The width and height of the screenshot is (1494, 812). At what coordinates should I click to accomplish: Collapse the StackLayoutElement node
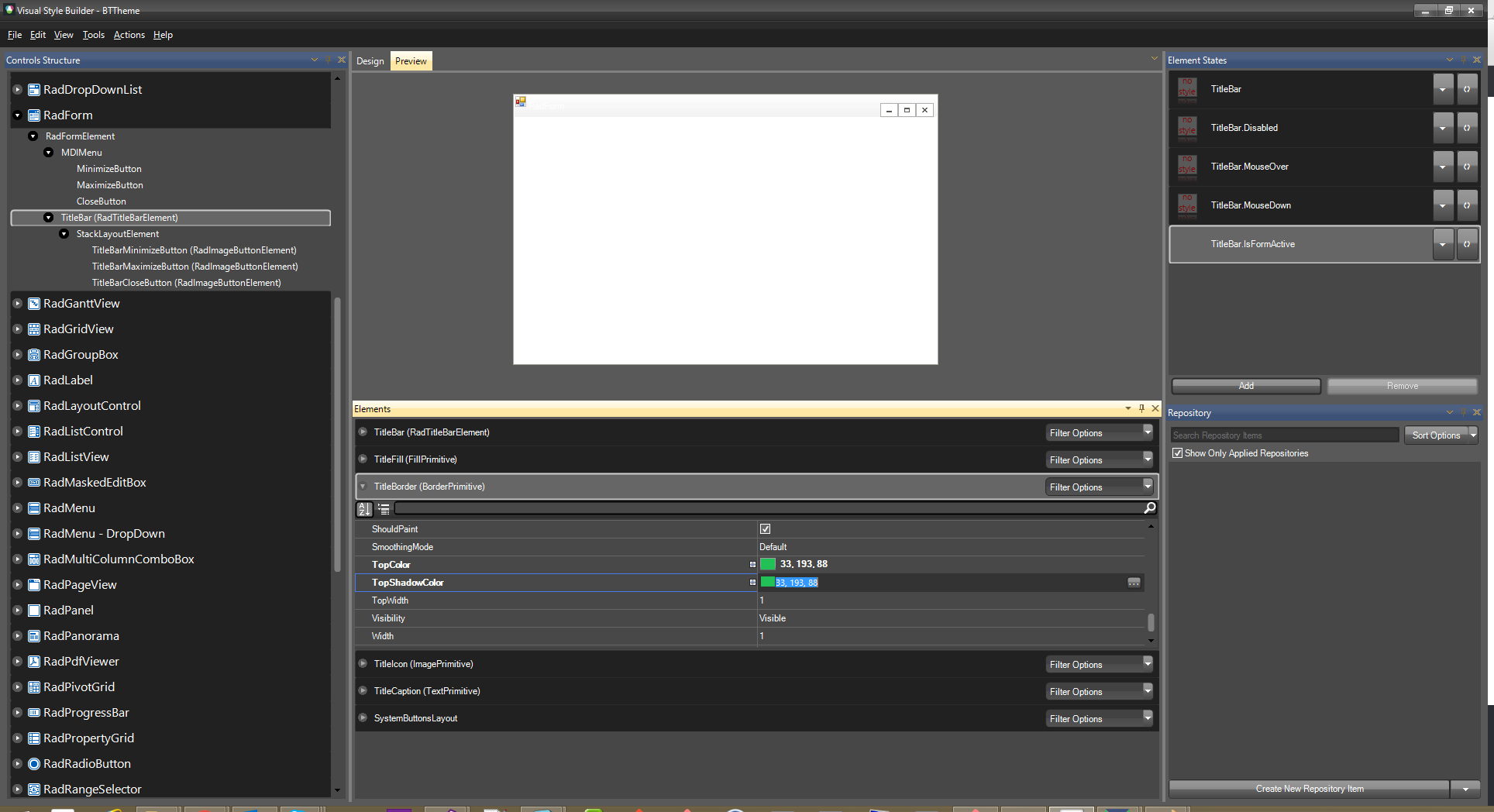coord(64,234)
